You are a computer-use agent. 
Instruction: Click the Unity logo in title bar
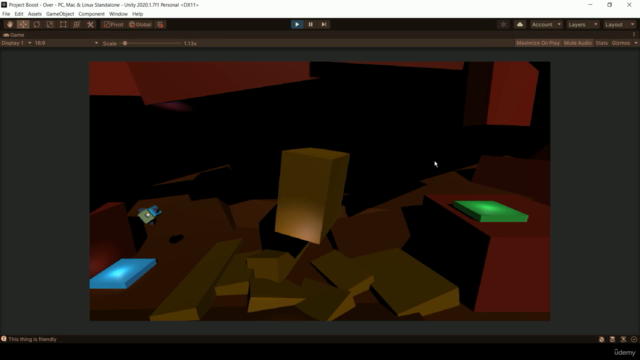click(4, 5)
